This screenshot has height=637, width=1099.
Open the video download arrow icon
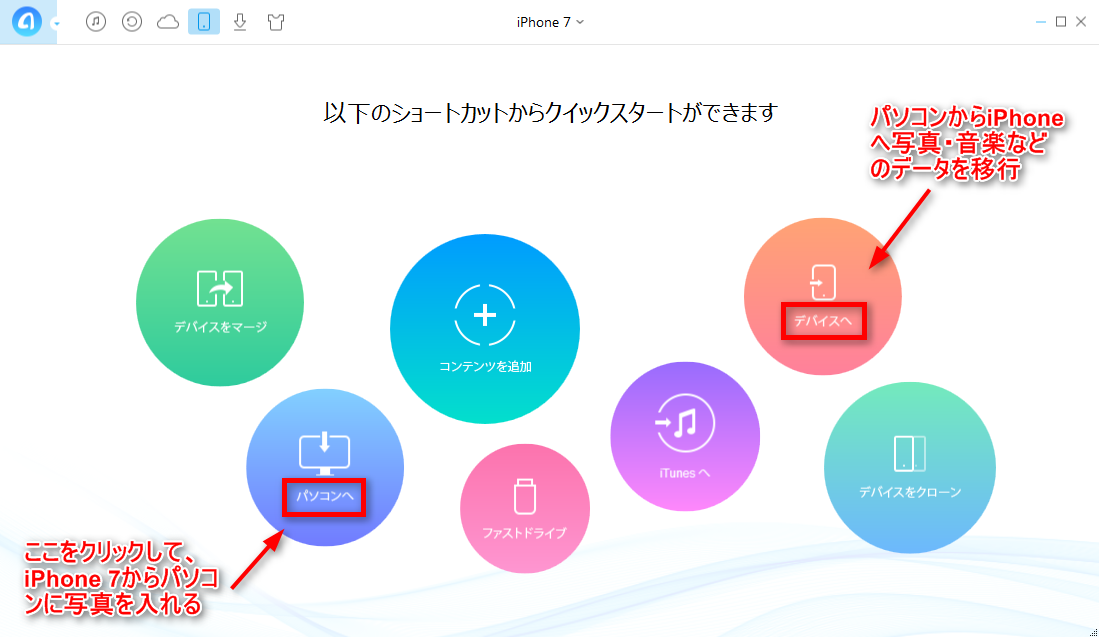pos(240,22)
